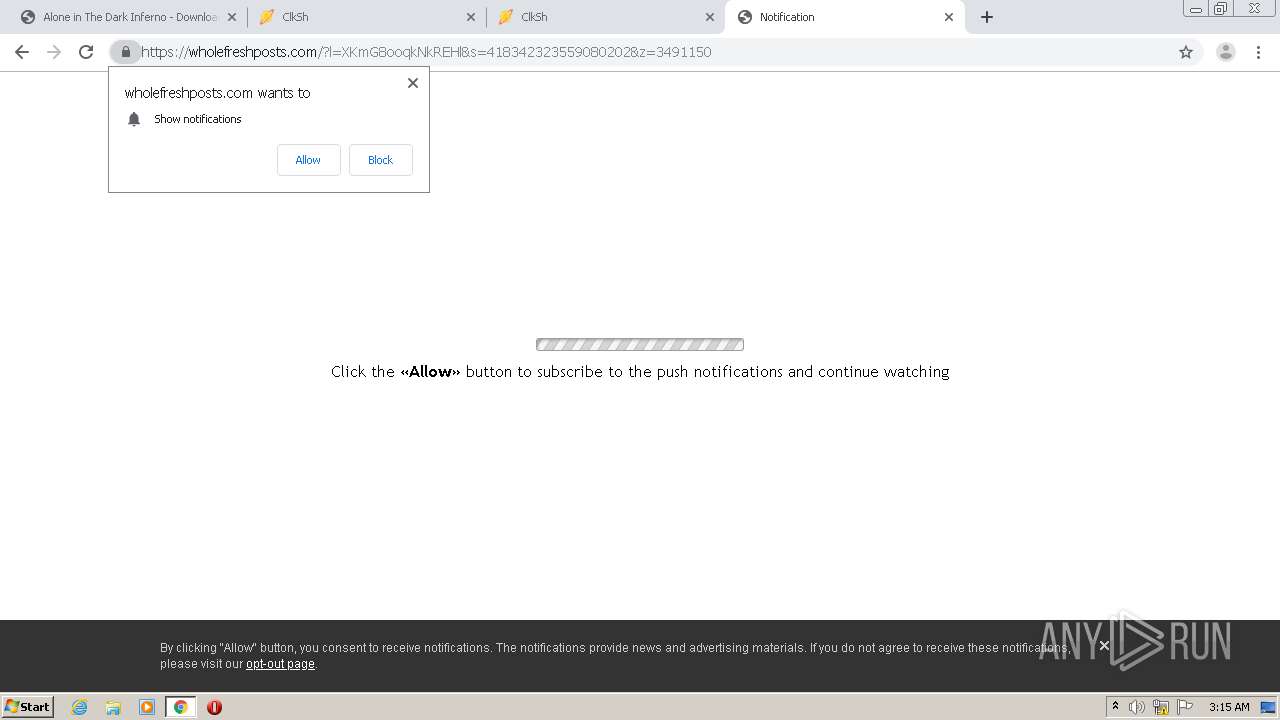Viewport: 1280px width, 720px height.
Task: Open network status tray icon
Action: coord(1161,707)
